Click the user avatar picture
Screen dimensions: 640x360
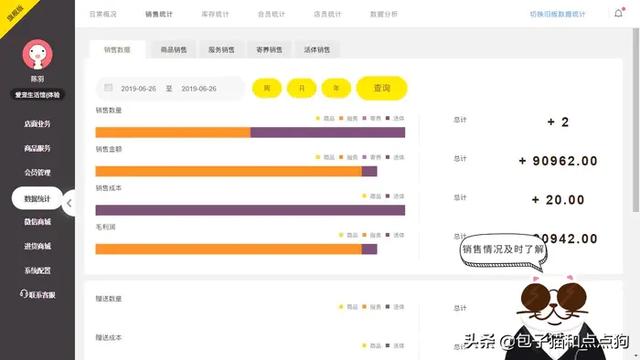[x=38, y=54]
